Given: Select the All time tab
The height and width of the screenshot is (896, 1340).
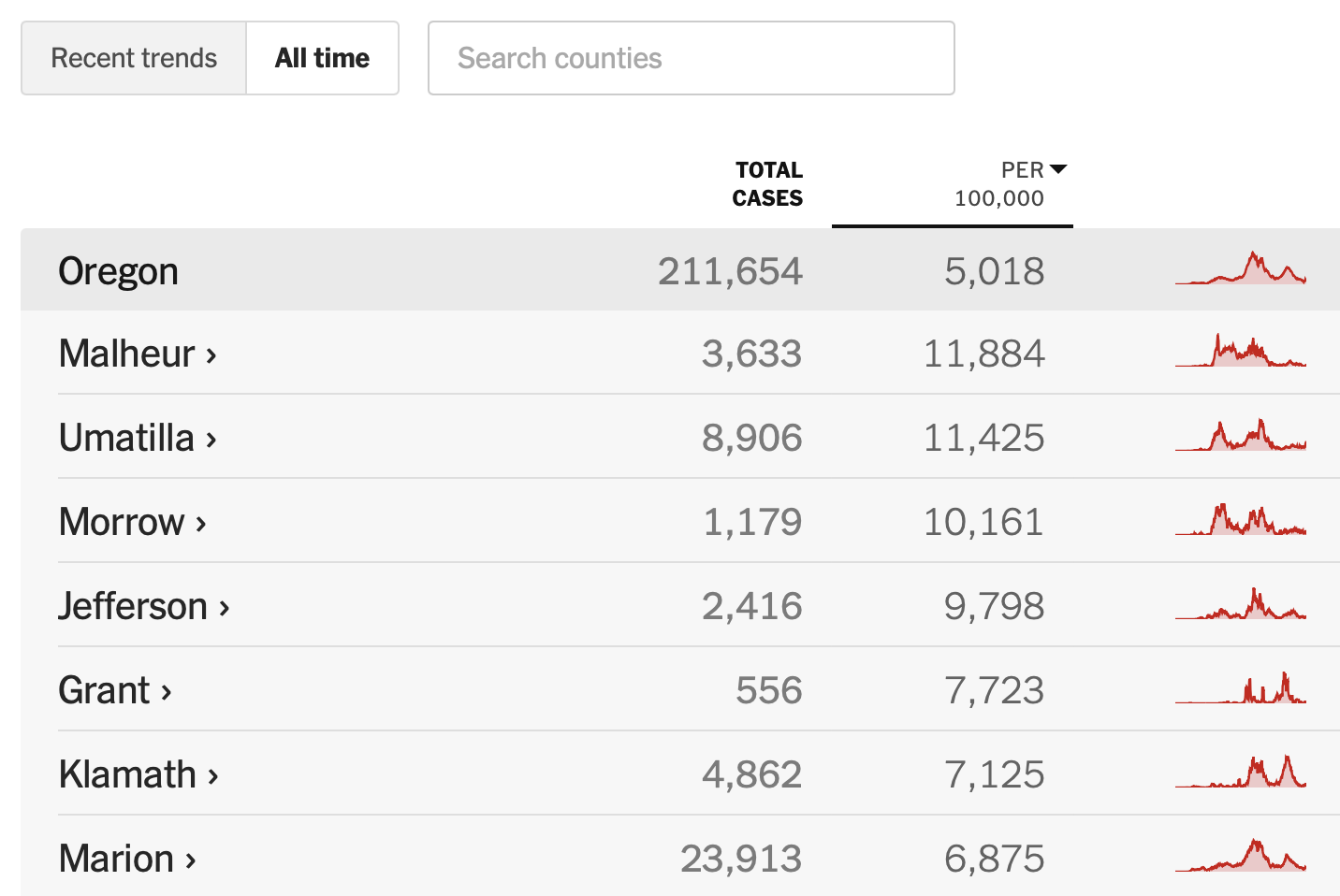Looking at the screenshot, I should (322, 58).
